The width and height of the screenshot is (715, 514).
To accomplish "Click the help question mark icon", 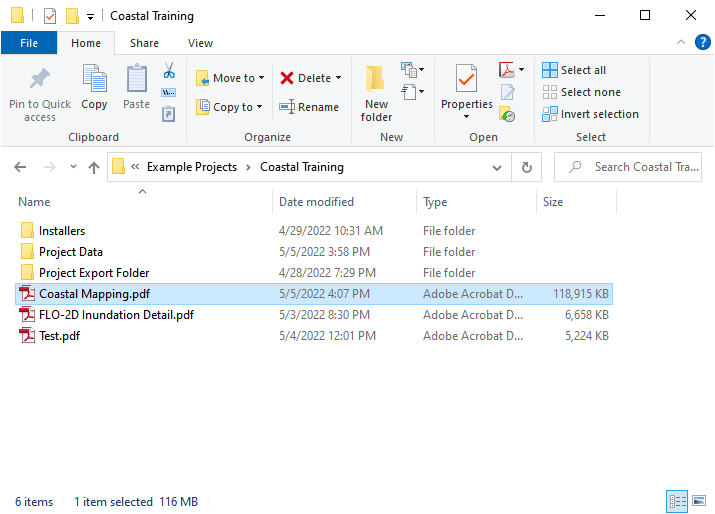I will coord(702,43).
